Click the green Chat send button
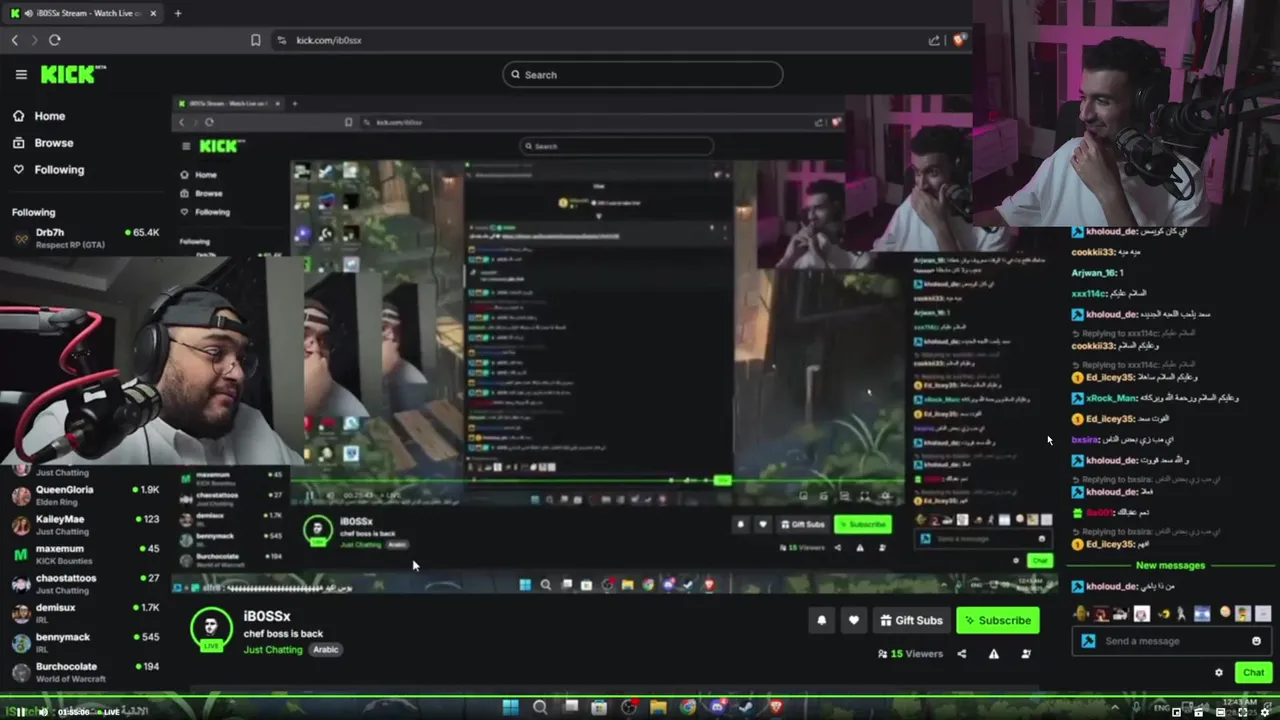This screenshot has width=1280, height=720. pos(1253,673)
